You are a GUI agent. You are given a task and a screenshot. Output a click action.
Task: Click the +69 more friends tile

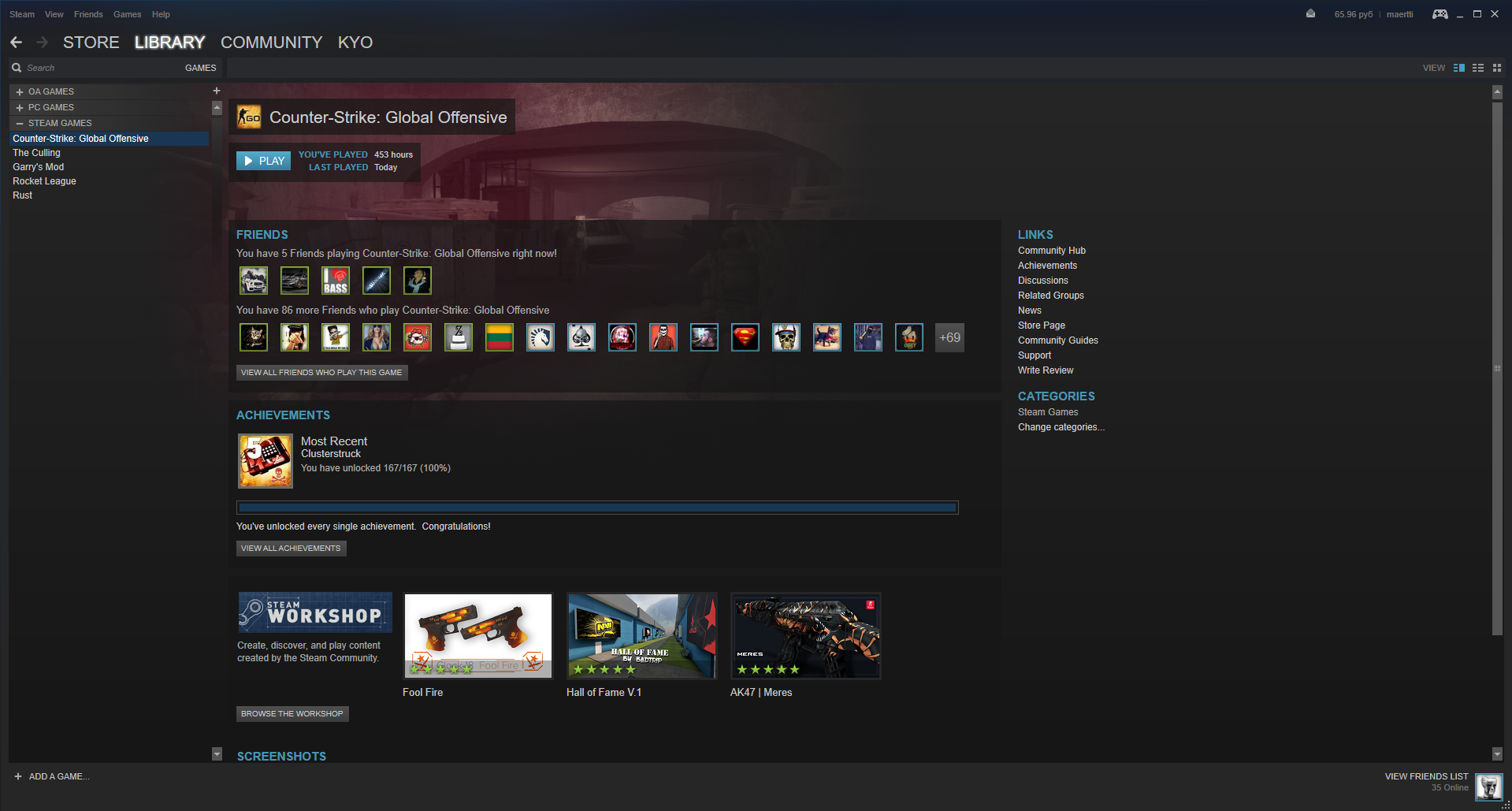949,337
